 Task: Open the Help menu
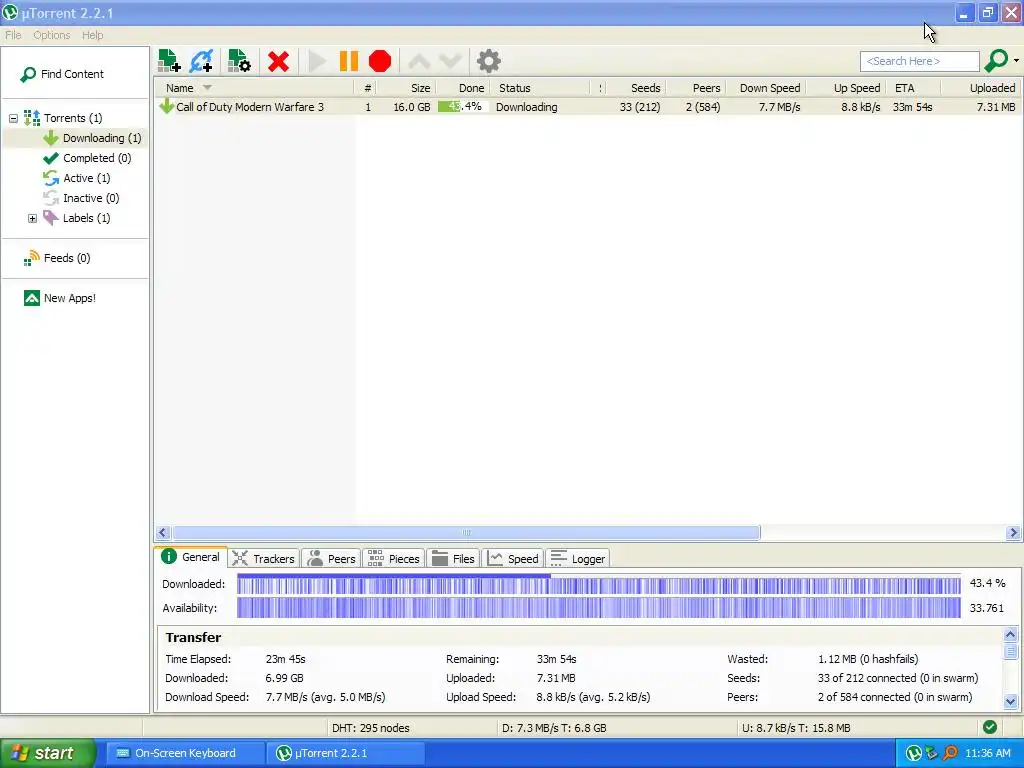[x=93, y=35]
